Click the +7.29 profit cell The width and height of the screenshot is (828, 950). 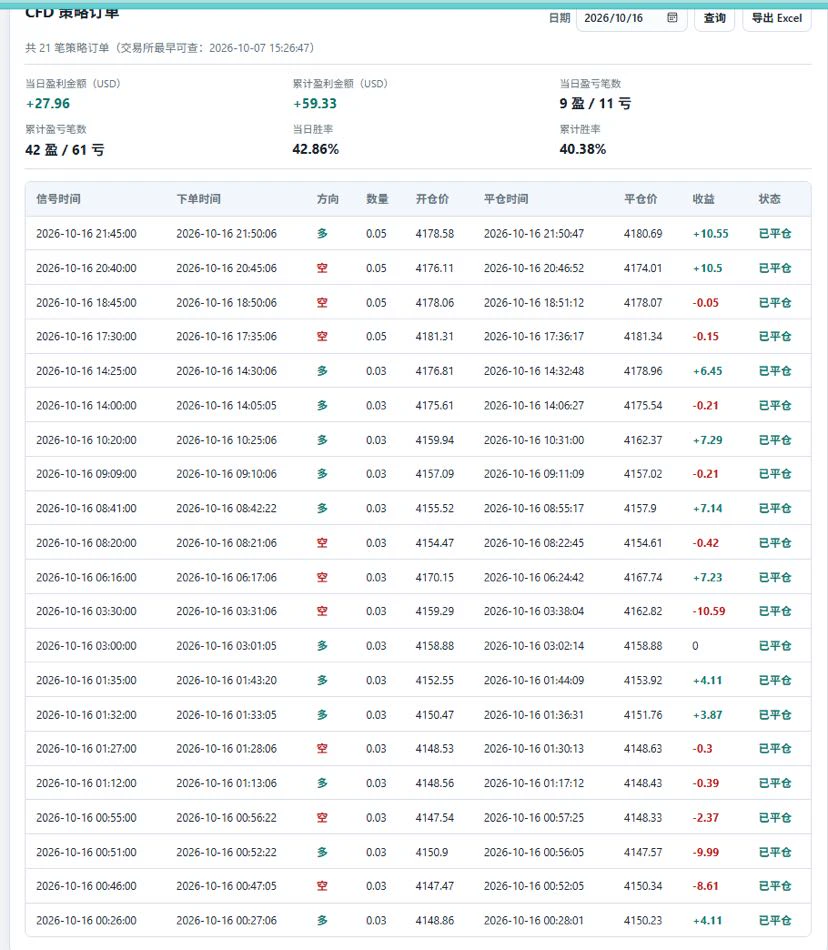point(707,440)
